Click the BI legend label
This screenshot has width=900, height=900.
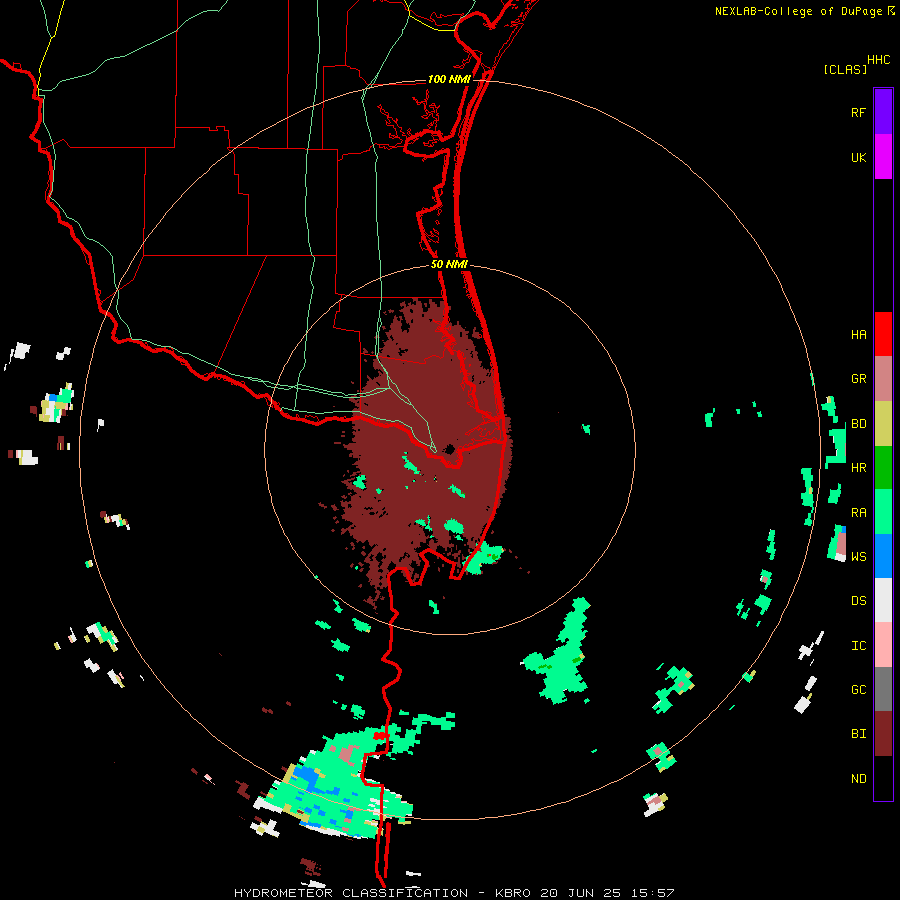tap(858, 734)
